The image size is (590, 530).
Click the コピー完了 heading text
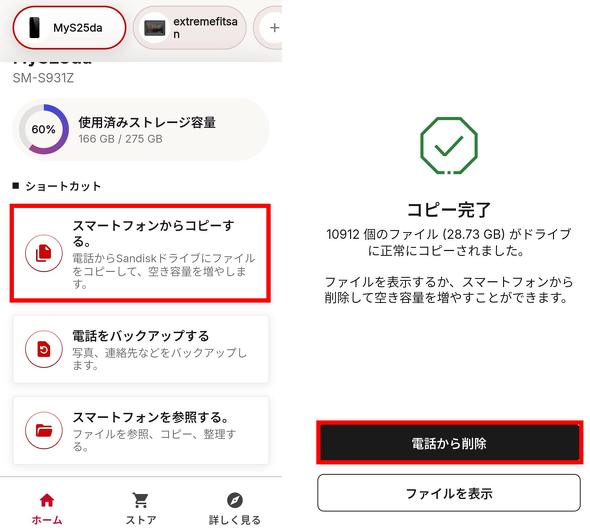coord(449,210)
